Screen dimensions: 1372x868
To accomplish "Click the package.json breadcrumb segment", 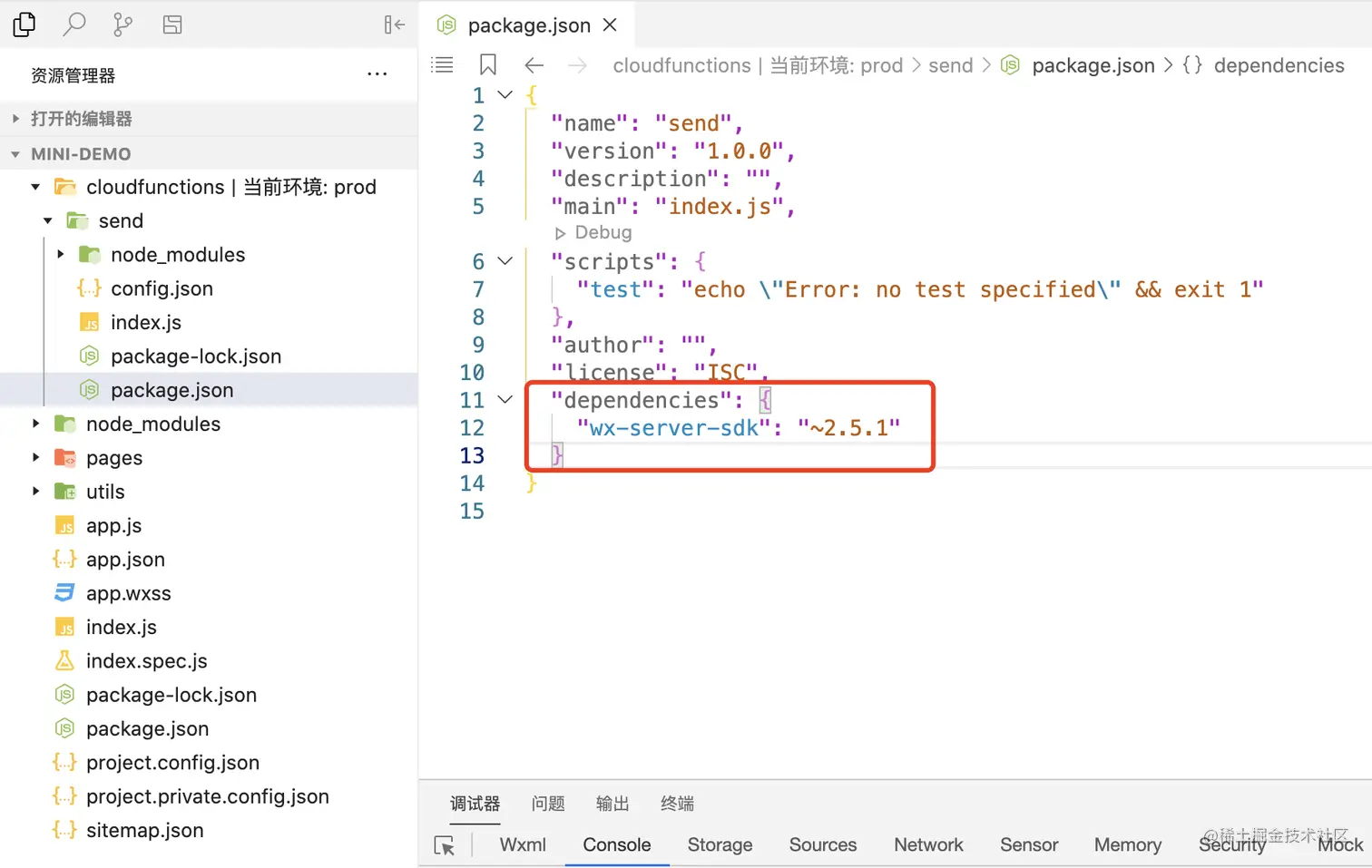I will click(1093, 65).
